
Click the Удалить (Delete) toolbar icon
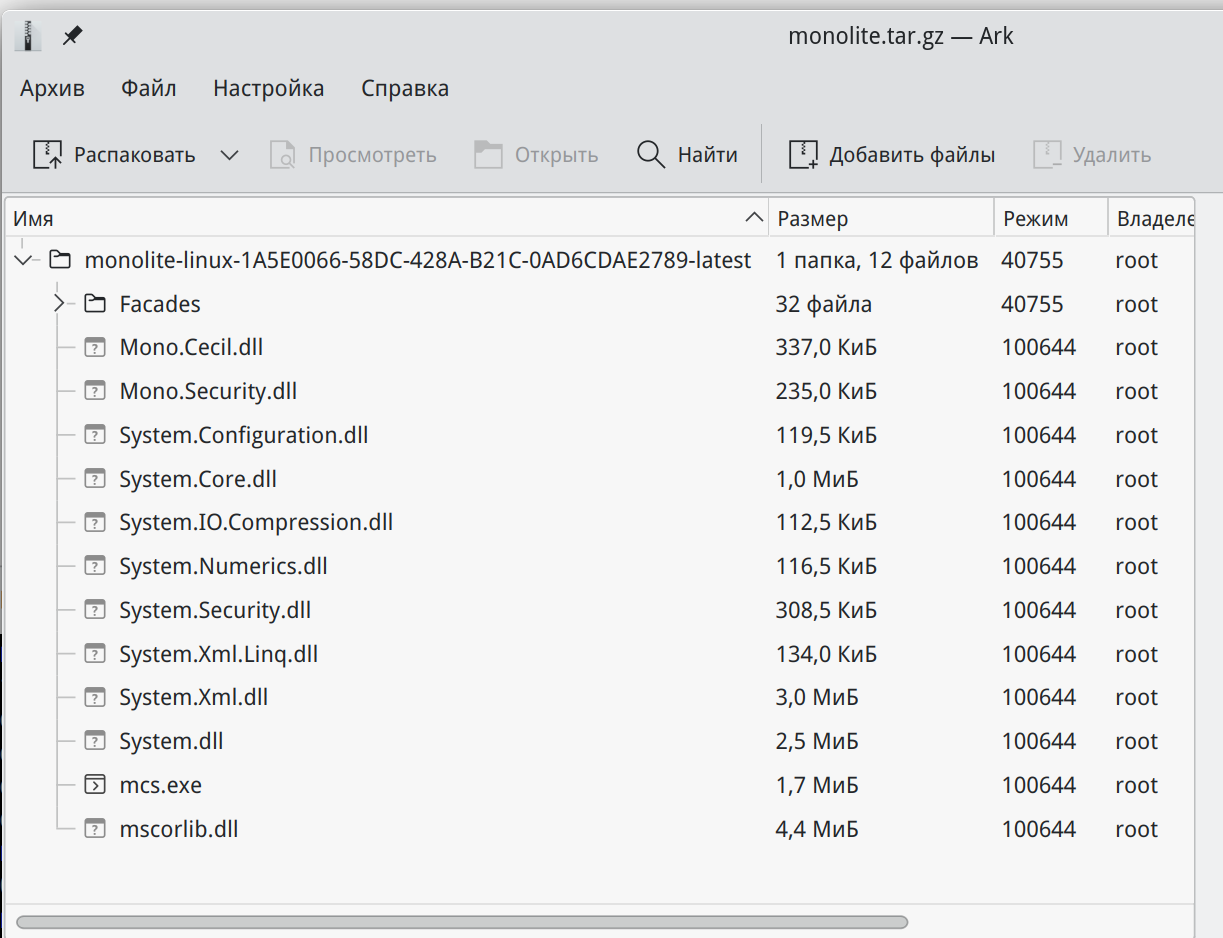(x=1047, y=154)
